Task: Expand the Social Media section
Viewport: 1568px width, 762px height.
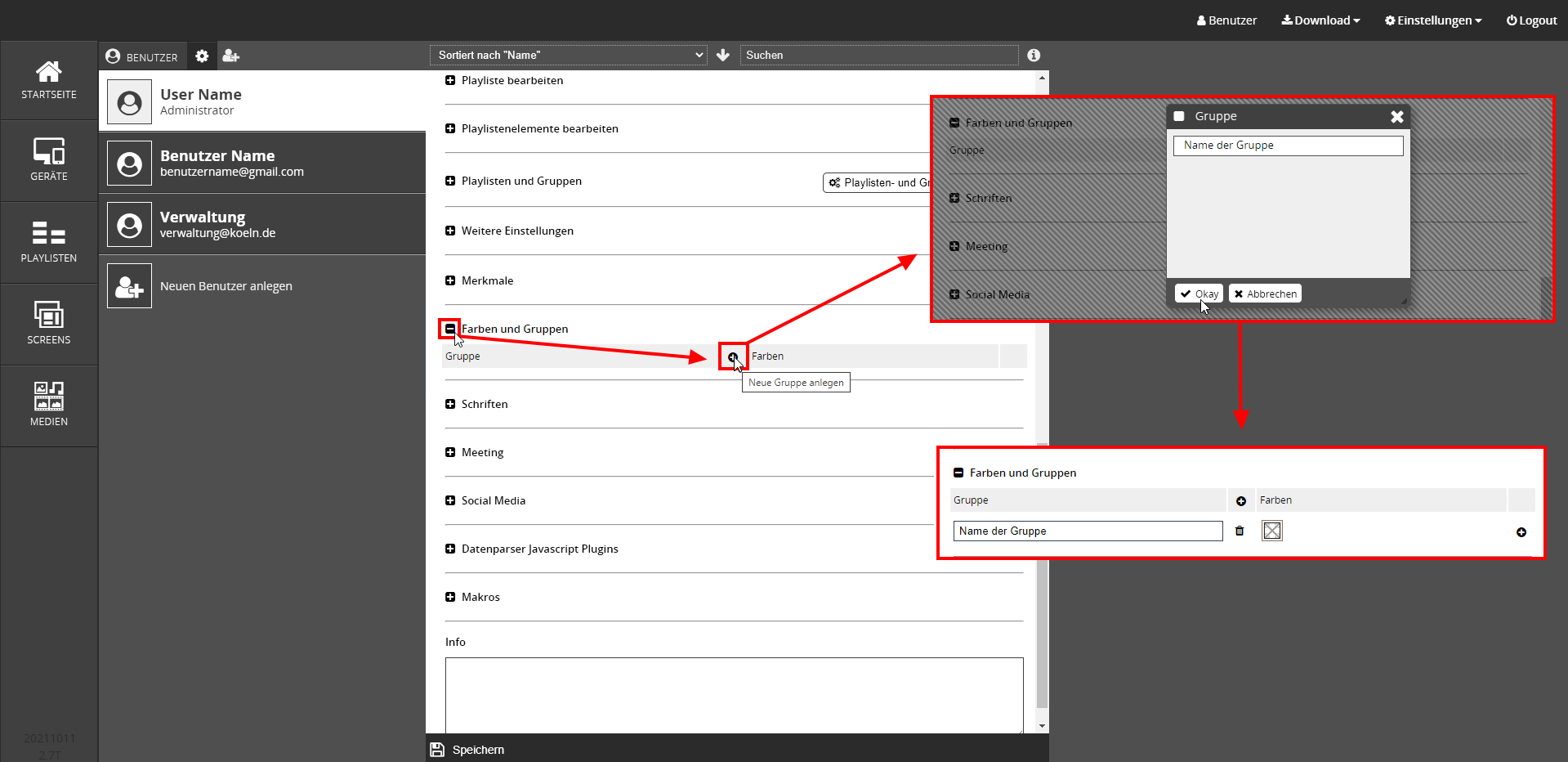Action: 450,500
